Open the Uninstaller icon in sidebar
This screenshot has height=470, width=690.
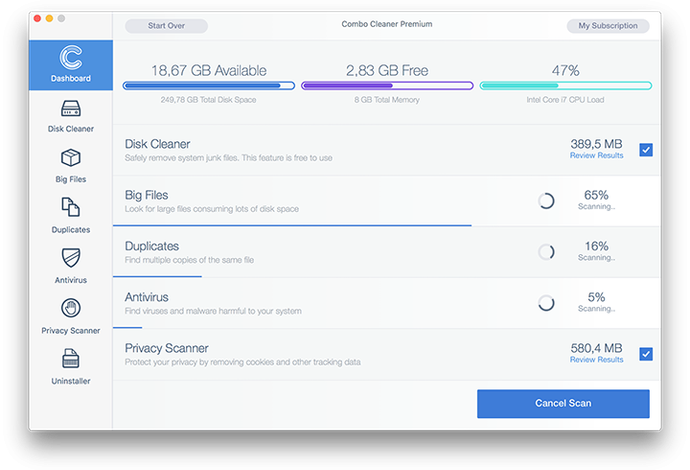tap(71, 359)
